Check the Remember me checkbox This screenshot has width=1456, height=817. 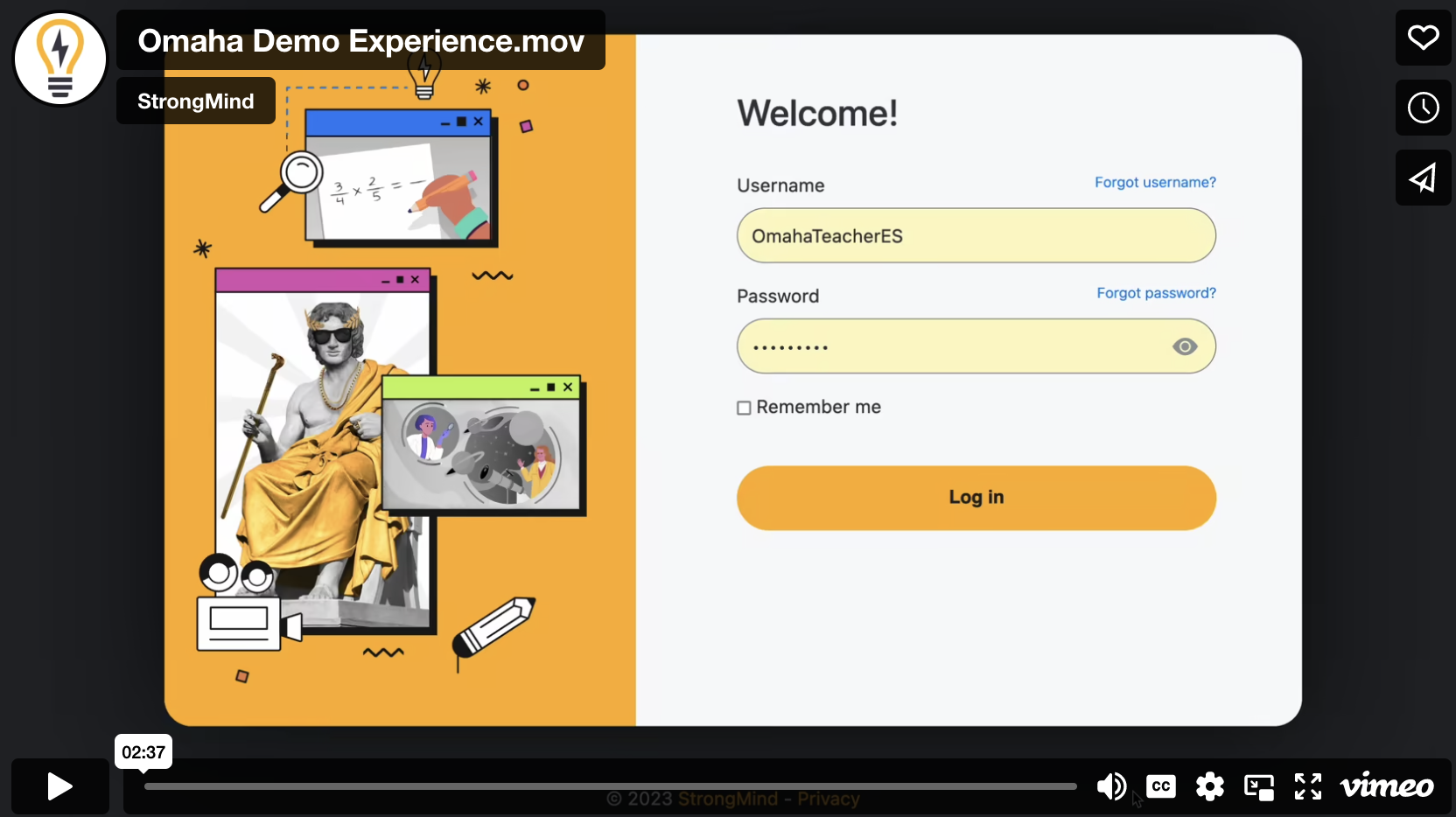pyautogui.click(x=744, y=408)
